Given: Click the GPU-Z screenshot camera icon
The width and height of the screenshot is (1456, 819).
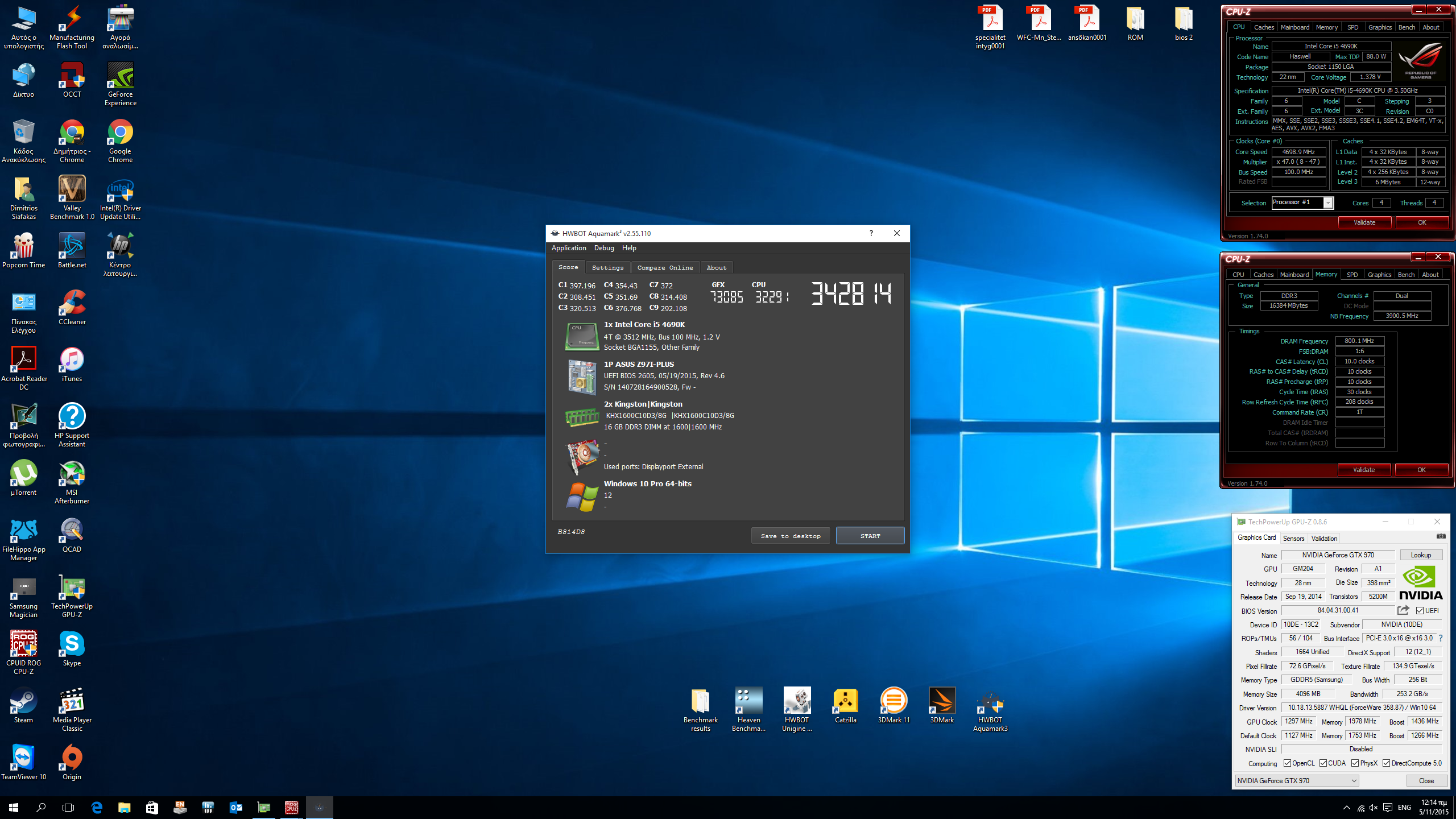Looking at the screenshot, I should point(1441,536).
